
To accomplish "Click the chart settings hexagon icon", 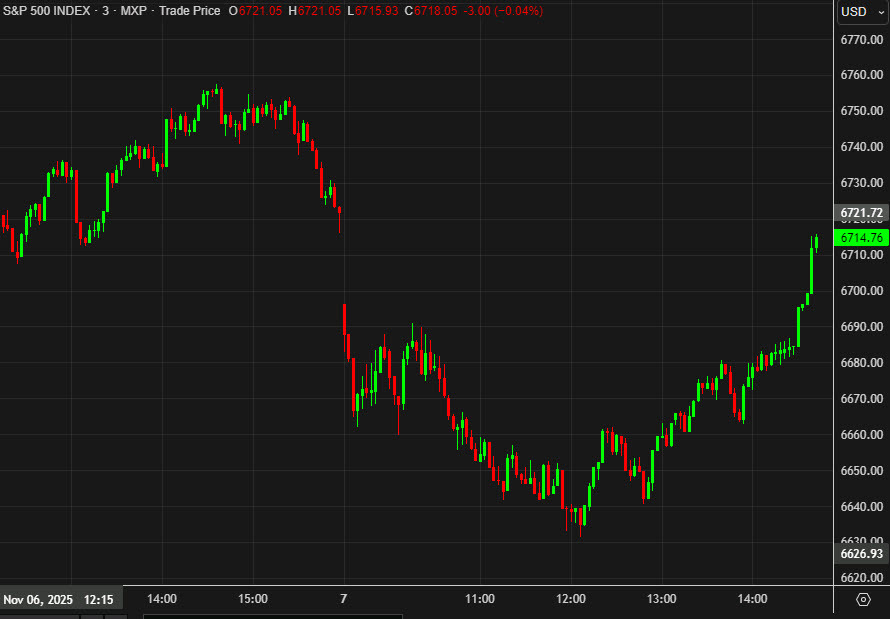I will click(x=864, y=599).
